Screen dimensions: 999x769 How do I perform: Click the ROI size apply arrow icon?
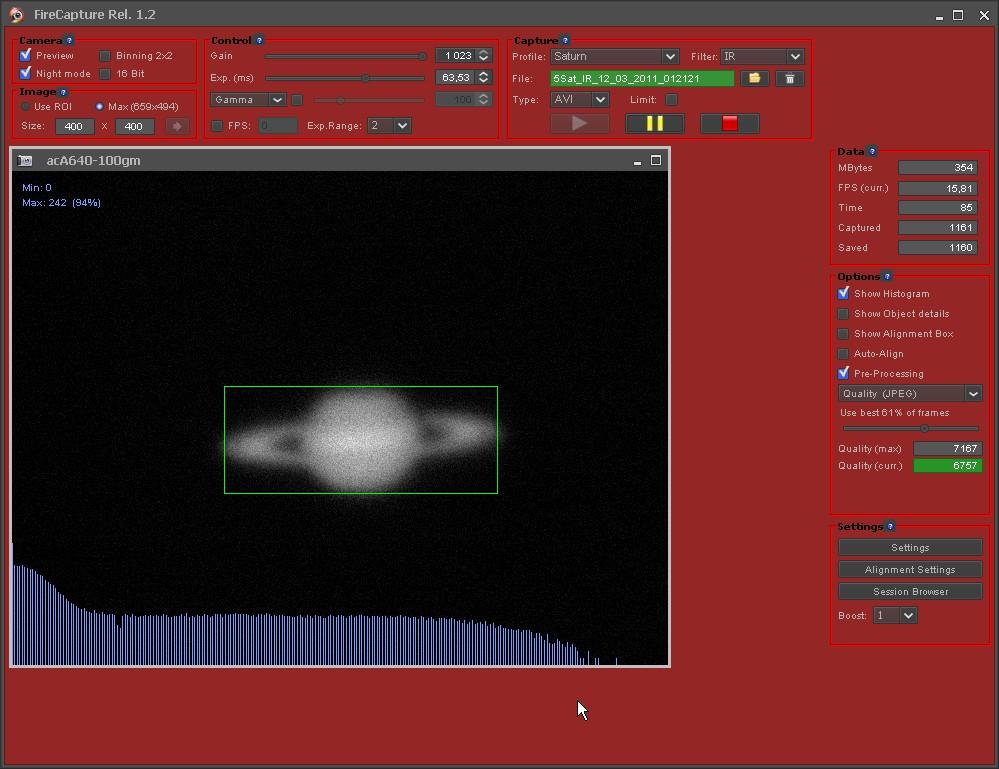point(176,126)
